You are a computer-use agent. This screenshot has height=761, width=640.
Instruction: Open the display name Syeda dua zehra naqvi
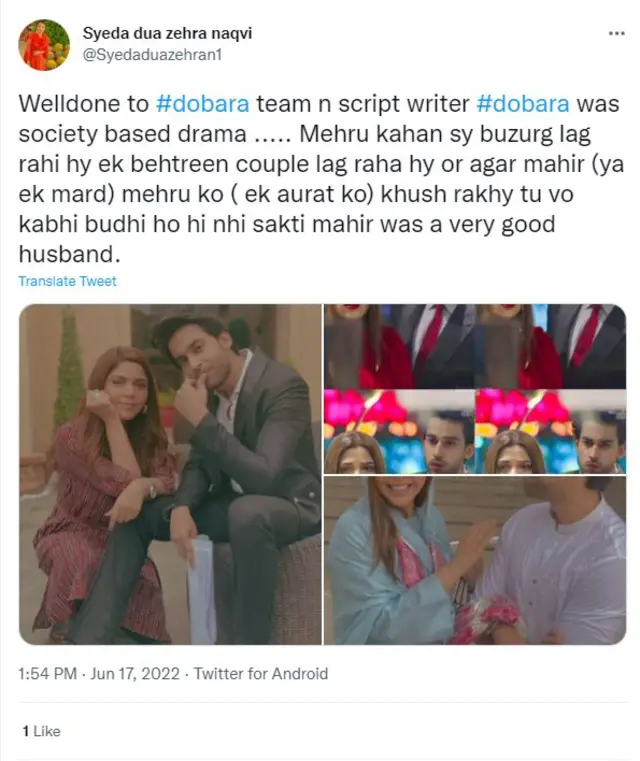(167, 33)
